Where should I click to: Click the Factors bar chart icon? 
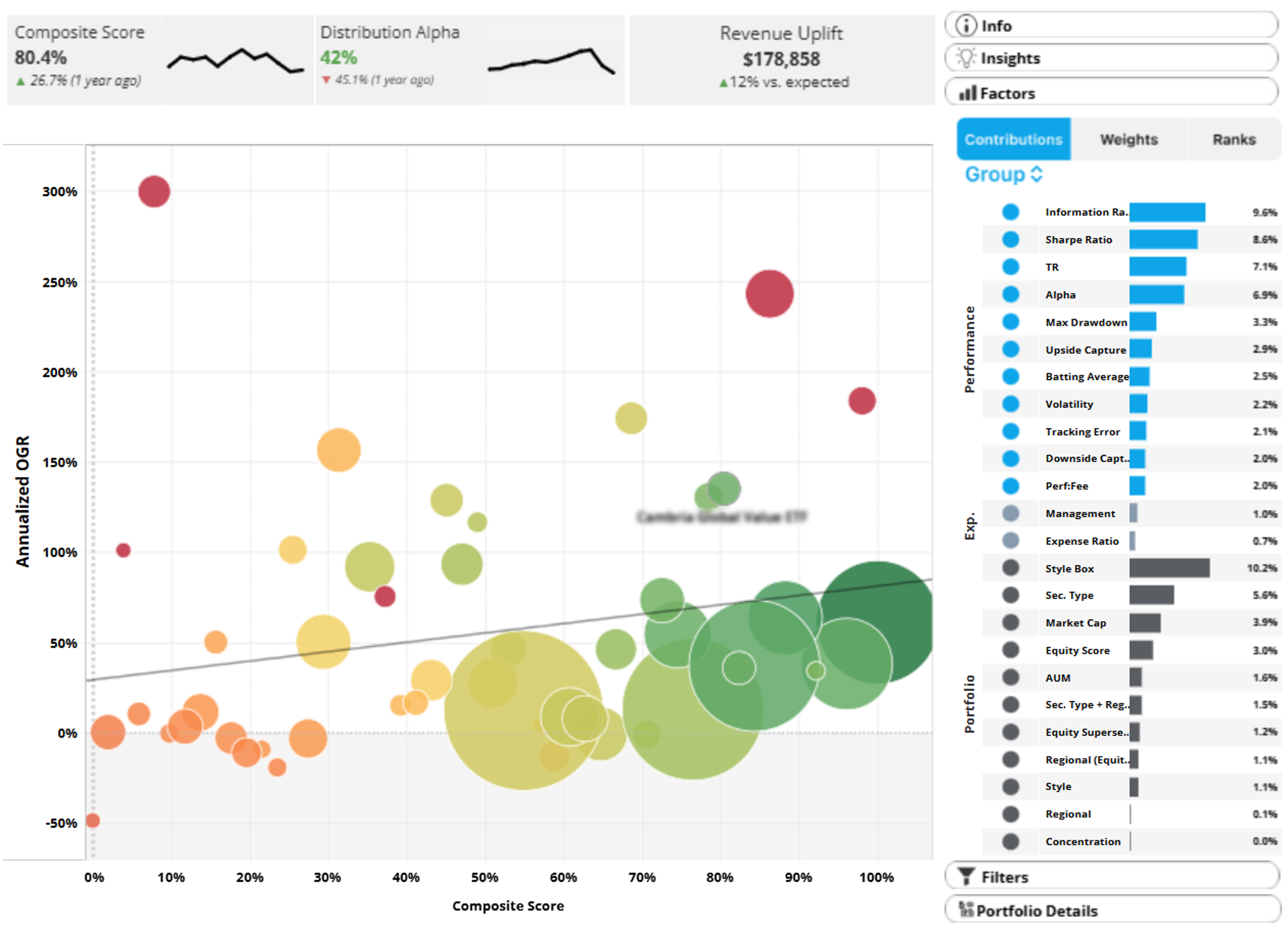pyautogui.click(x=968, y=93)
